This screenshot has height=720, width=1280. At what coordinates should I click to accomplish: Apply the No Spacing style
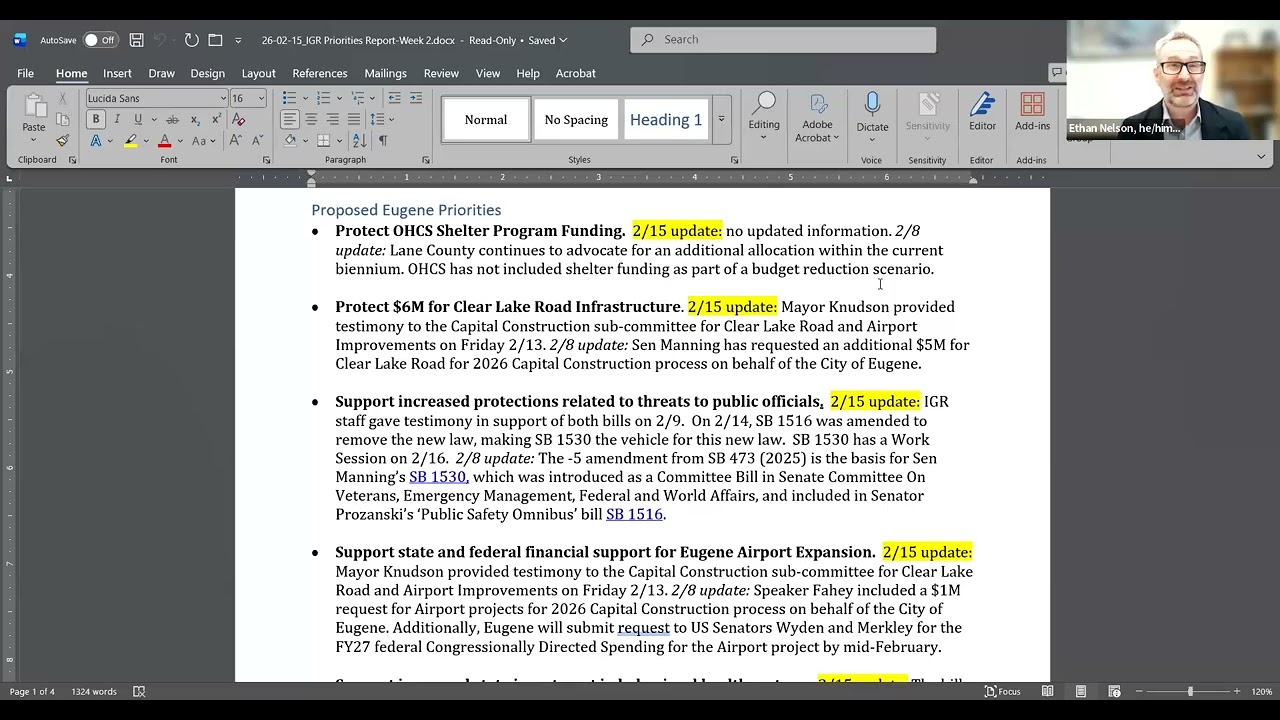tap(576, 120)
